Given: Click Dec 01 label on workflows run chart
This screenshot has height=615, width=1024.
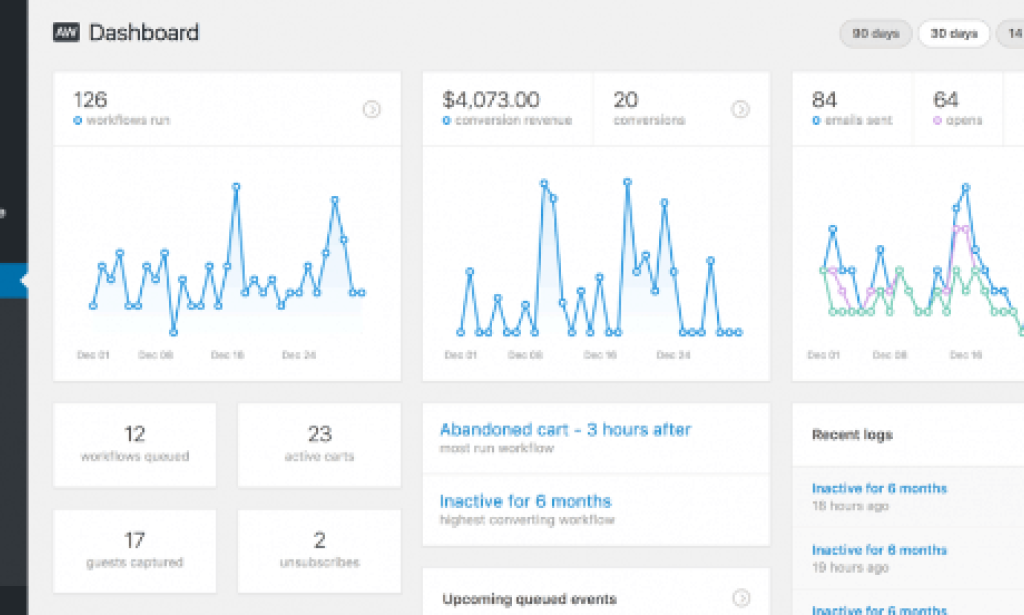Looking at the screenshot, I should [x=93, y=355].
